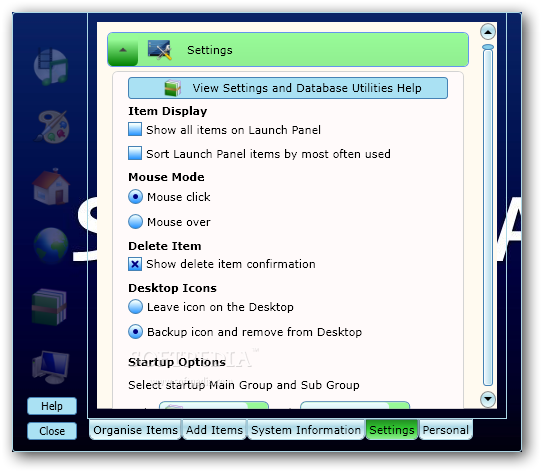The height and width of the screenshot is (472, 542).
Task: Enable Show all items on Launch Panel
Action: tap(135, 129)
